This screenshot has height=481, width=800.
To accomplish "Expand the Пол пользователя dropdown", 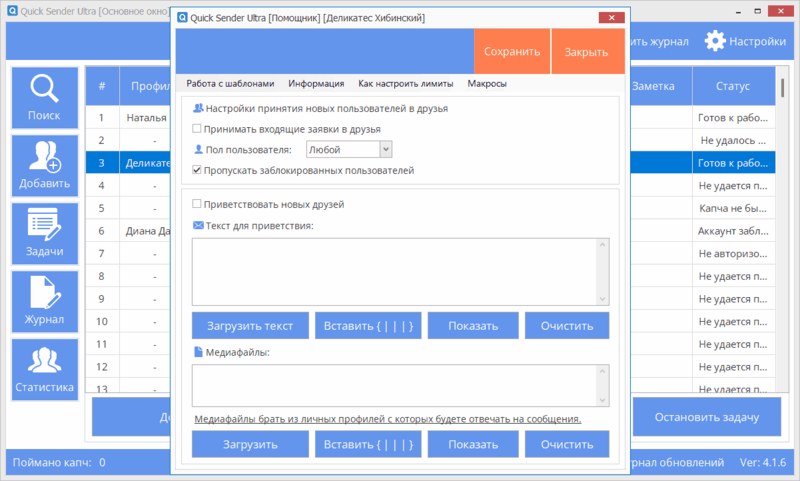I will tap(386, 149).
